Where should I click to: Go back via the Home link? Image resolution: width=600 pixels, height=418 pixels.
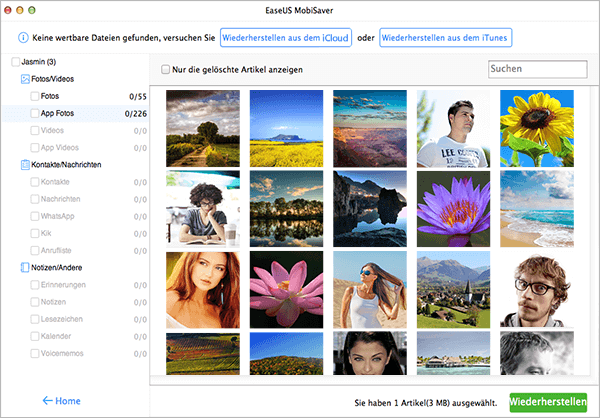point(61,401)
